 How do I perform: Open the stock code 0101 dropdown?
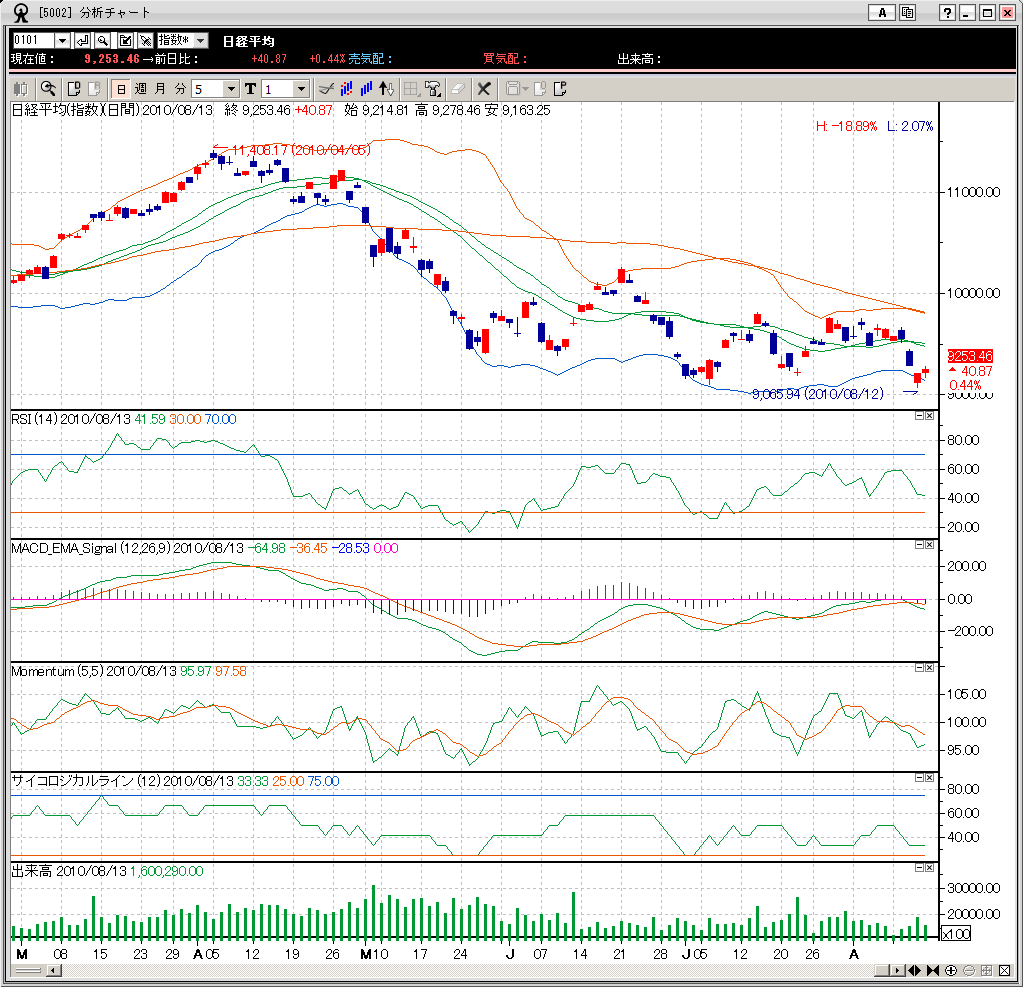62,40
